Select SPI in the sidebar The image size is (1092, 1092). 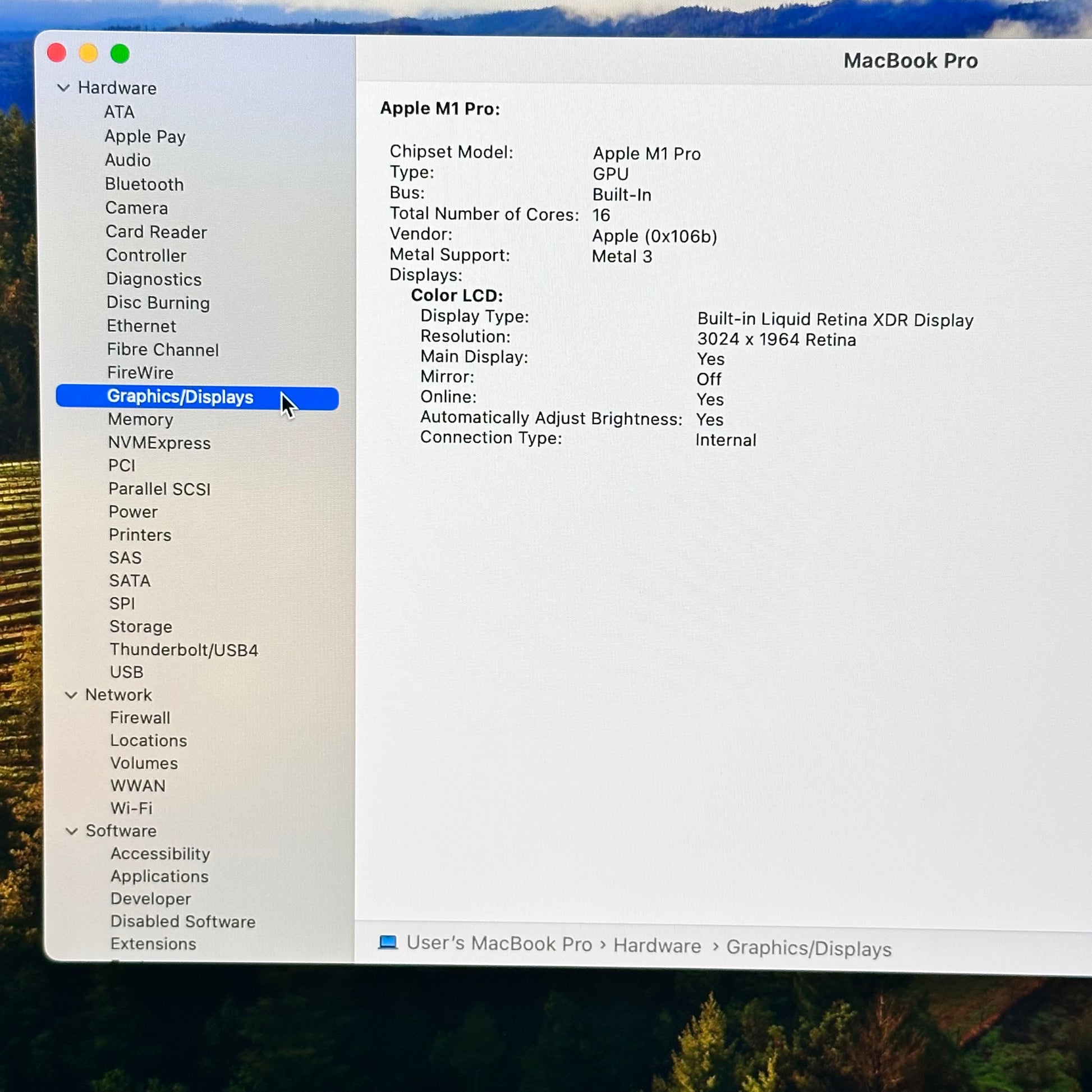123,604
